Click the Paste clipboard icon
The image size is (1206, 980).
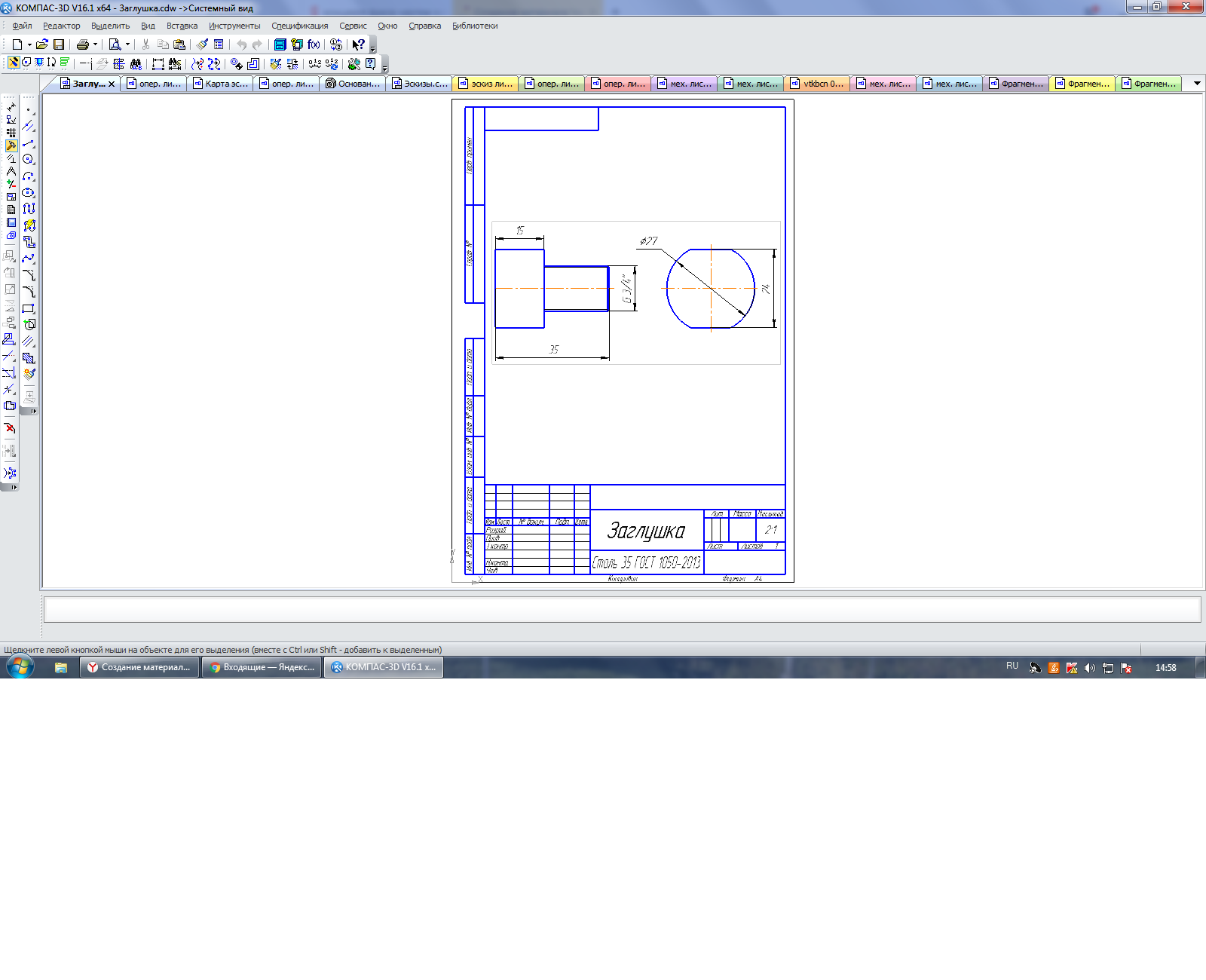point(179,44)
